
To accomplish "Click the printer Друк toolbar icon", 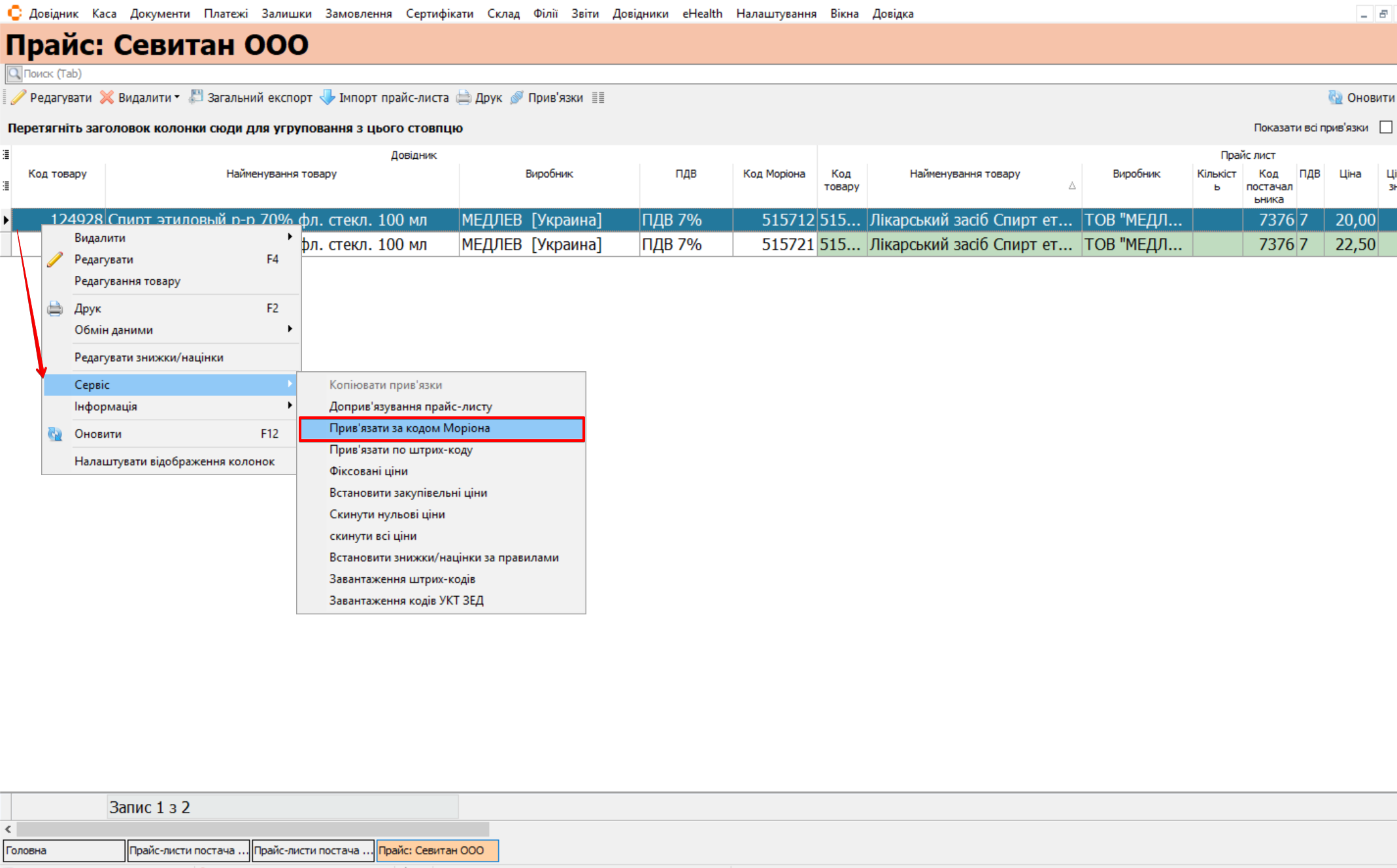I will (463, 97).
